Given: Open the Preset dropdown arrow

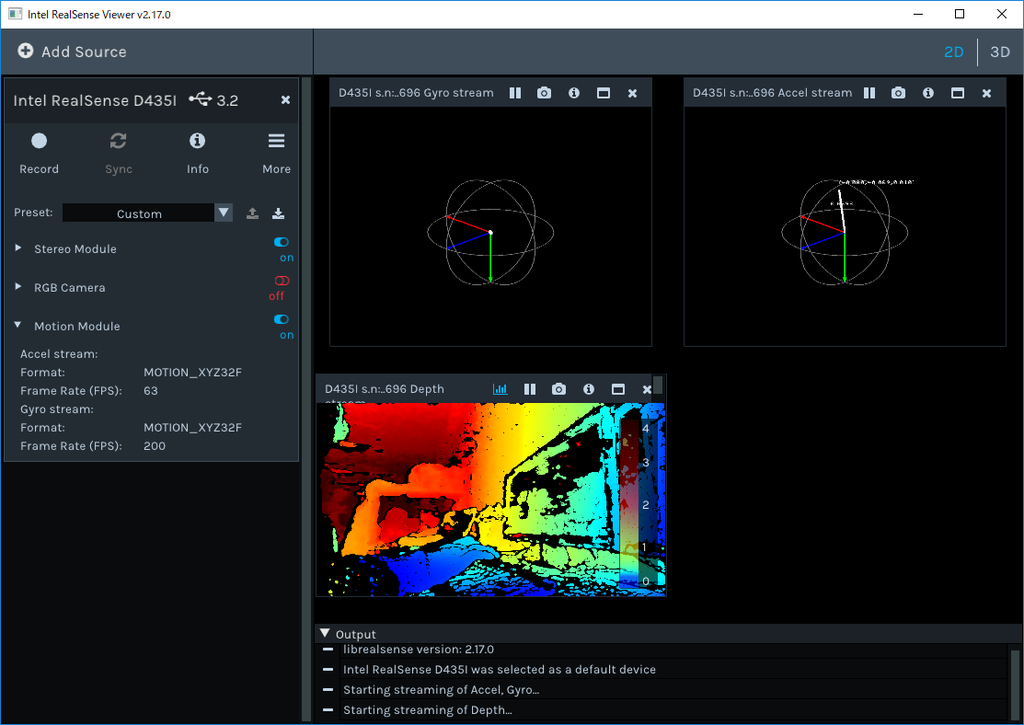Looking at the screenshot, I should click(223, 212).
